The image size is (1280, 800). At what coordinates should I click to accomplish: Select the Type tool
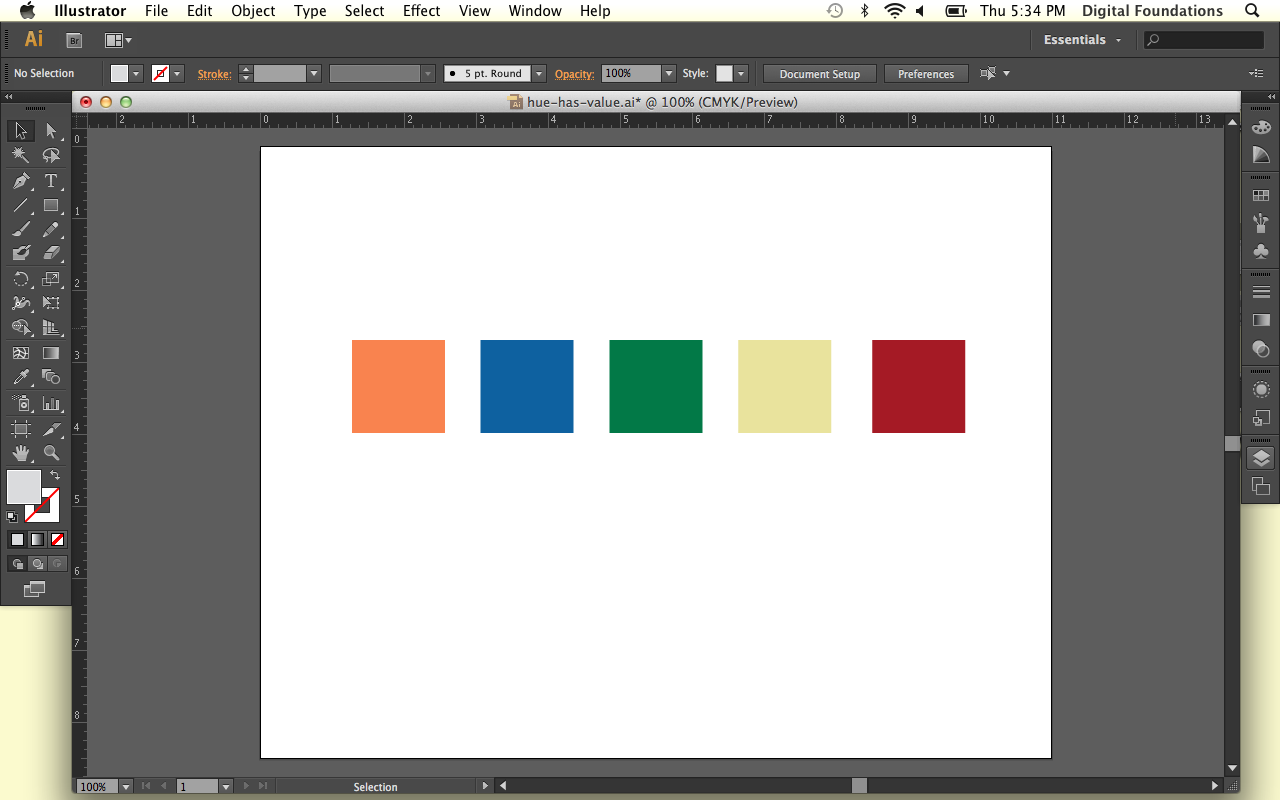pyautogui.click(x=51, y=181)
